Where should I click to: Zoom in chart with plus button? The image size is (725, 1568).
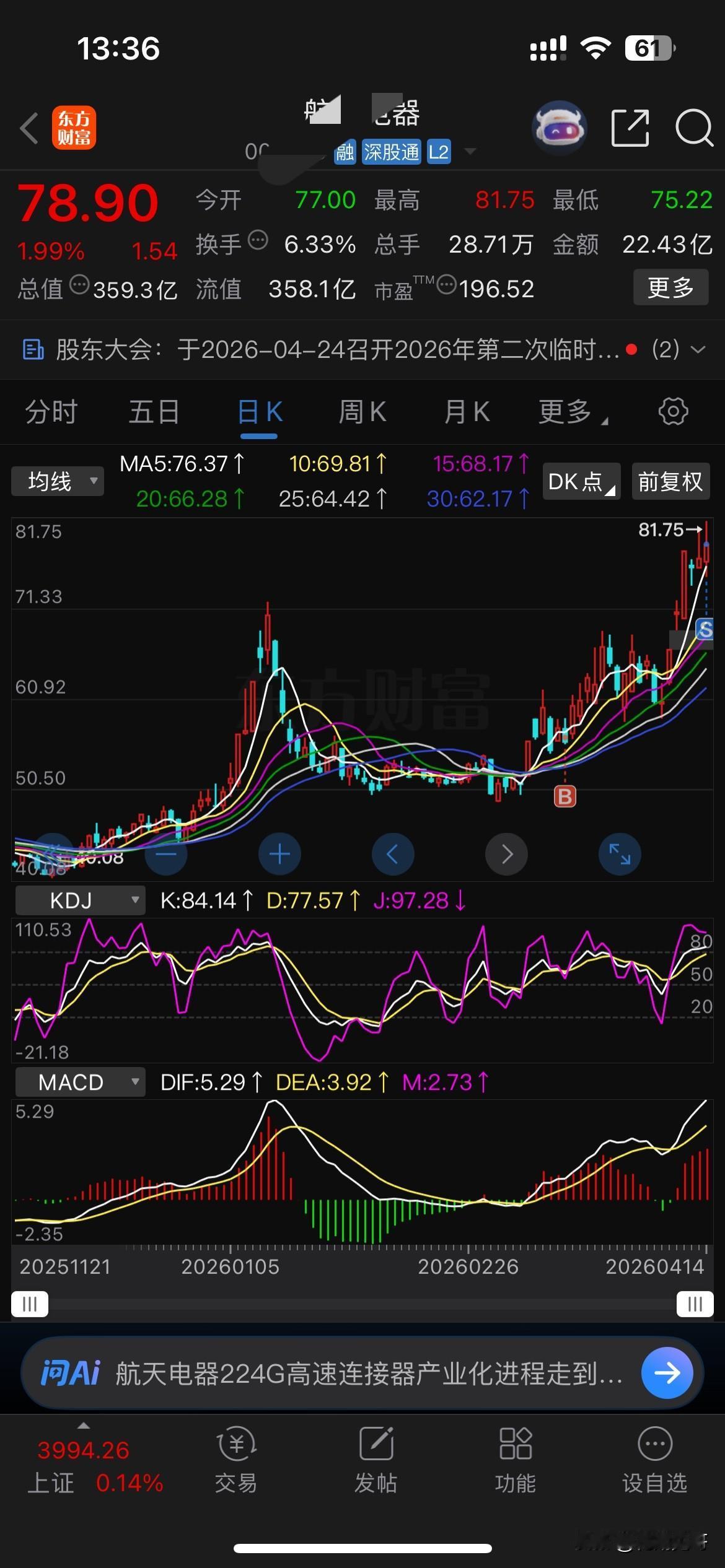click(279, 855)
